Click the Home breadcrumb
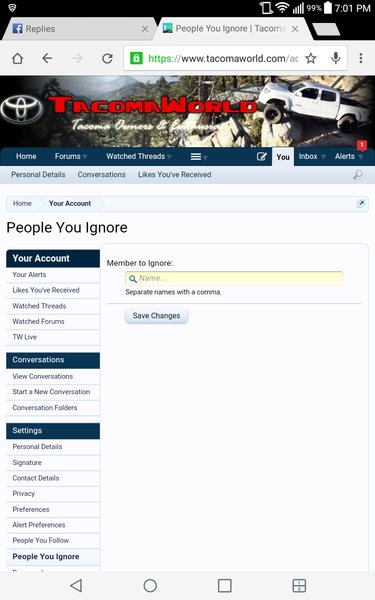This screenshot has height=600, width=375. (22, 203)
